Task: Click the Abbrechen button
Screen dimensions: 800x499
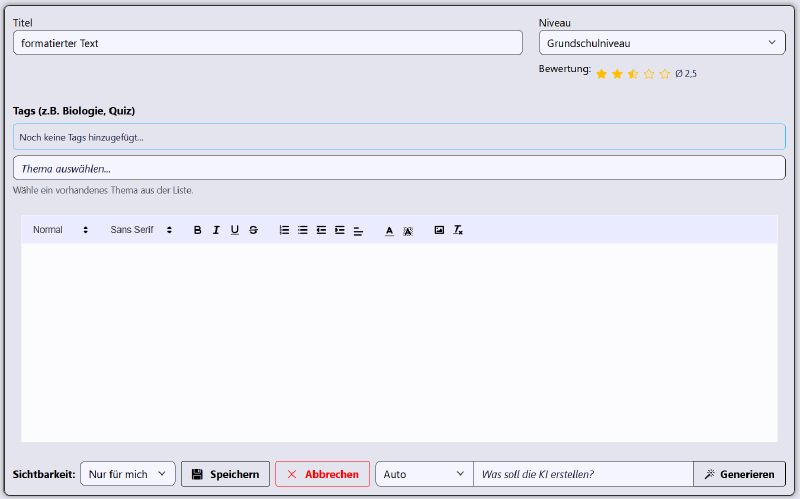Action: 322,474
